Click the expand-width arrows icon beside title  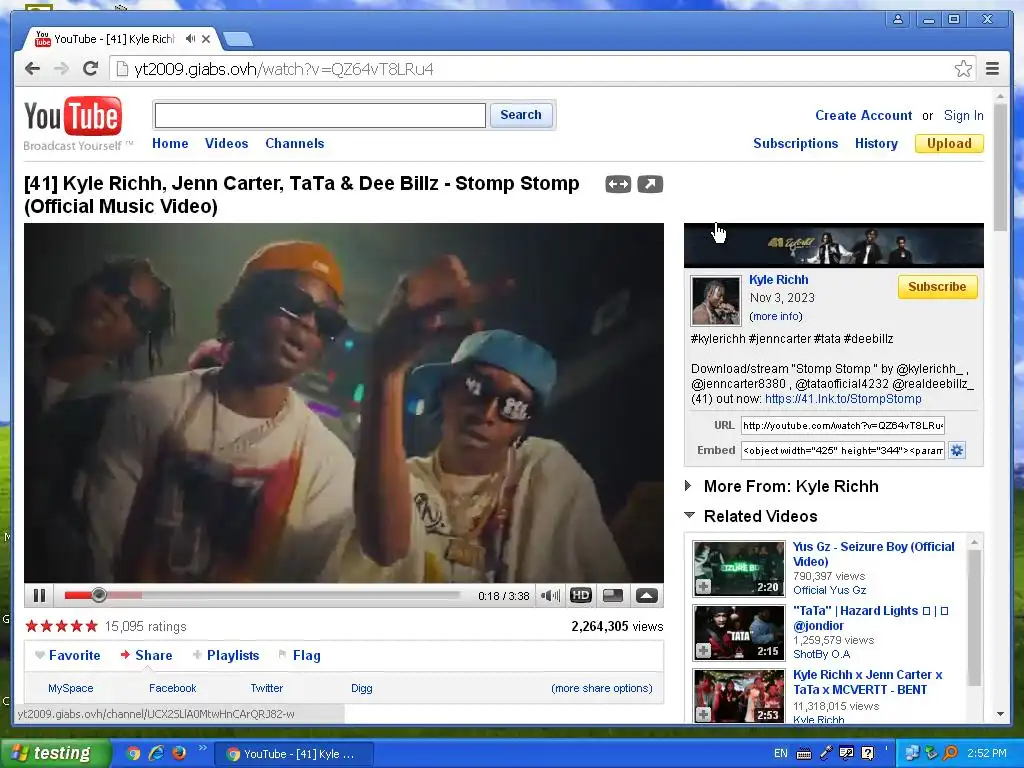(x=618, y=185)
